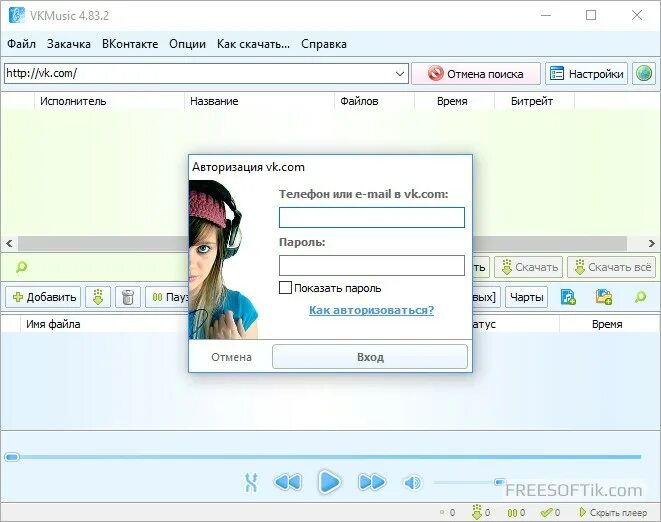
Task: Click the magnifier search icon in green bar
Action: click(21, 267)
